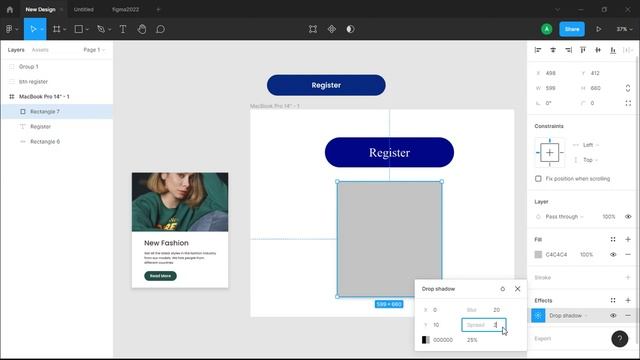Click the Edit object icon
The image size is (640, 360).
click(x=313, y=29)
